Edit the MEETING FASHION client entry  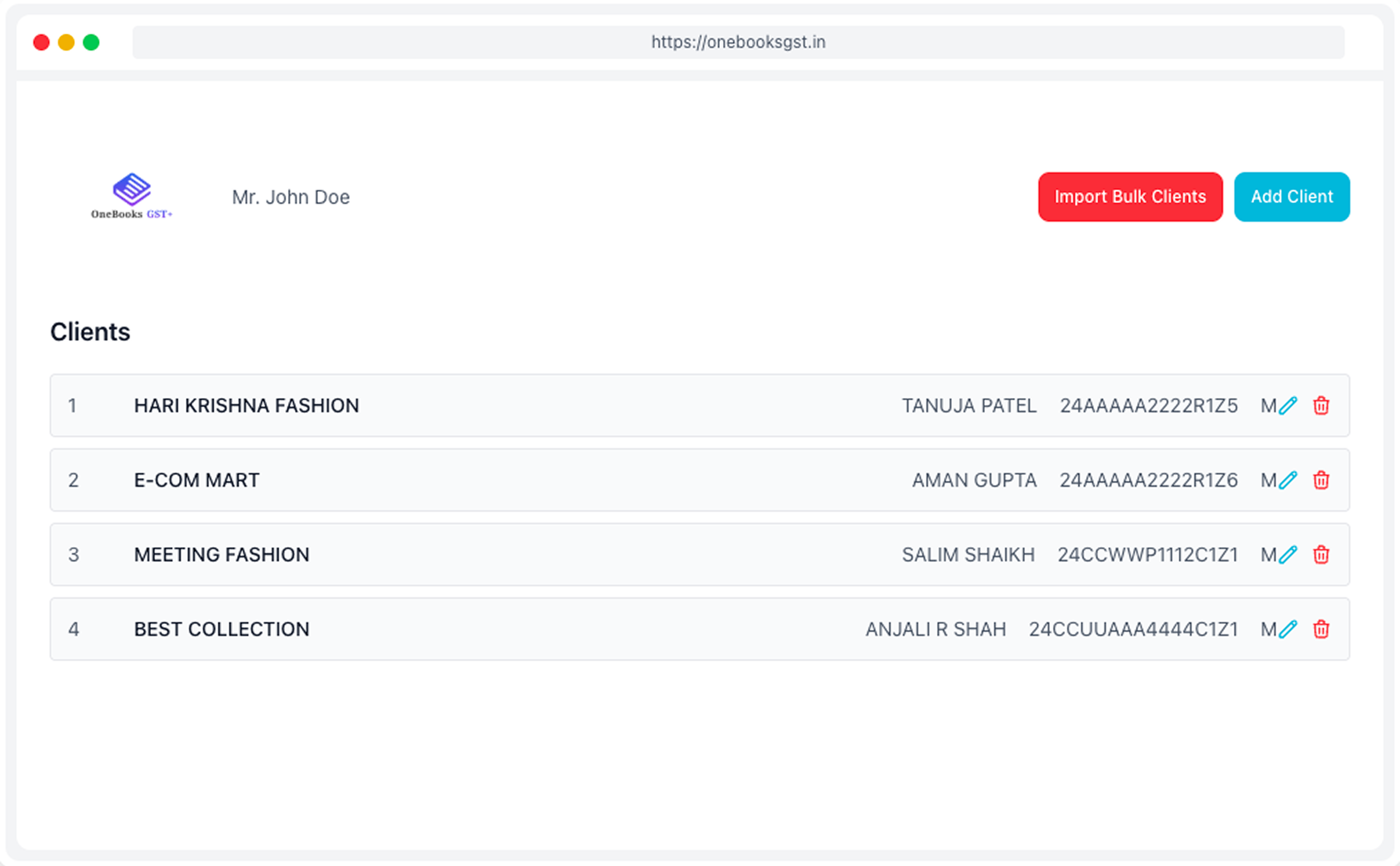1288,555
